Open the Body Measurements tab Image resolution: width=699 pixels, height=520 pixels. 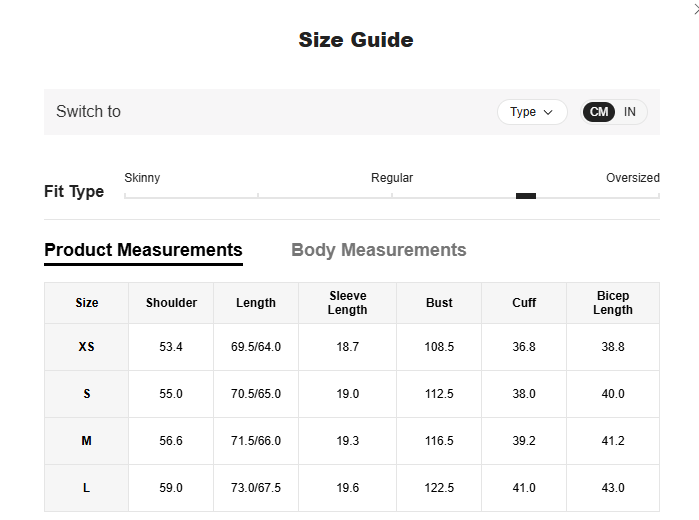click(x=378, y=250)
